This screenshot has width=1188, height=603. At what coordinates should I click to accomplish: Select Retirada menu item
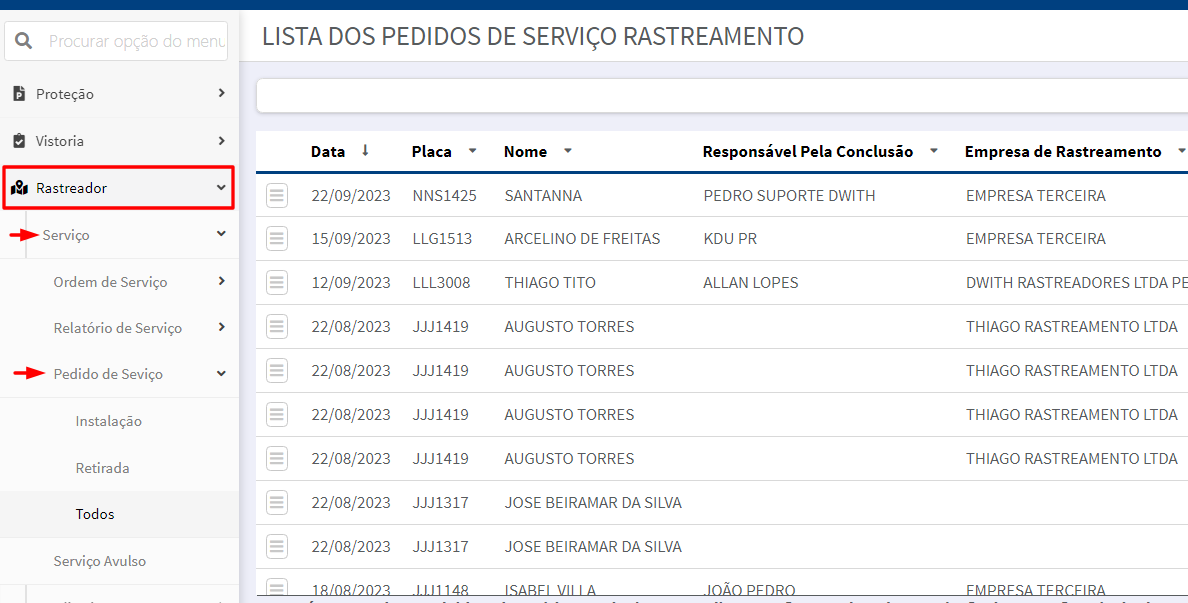click(x=102, y=468)
